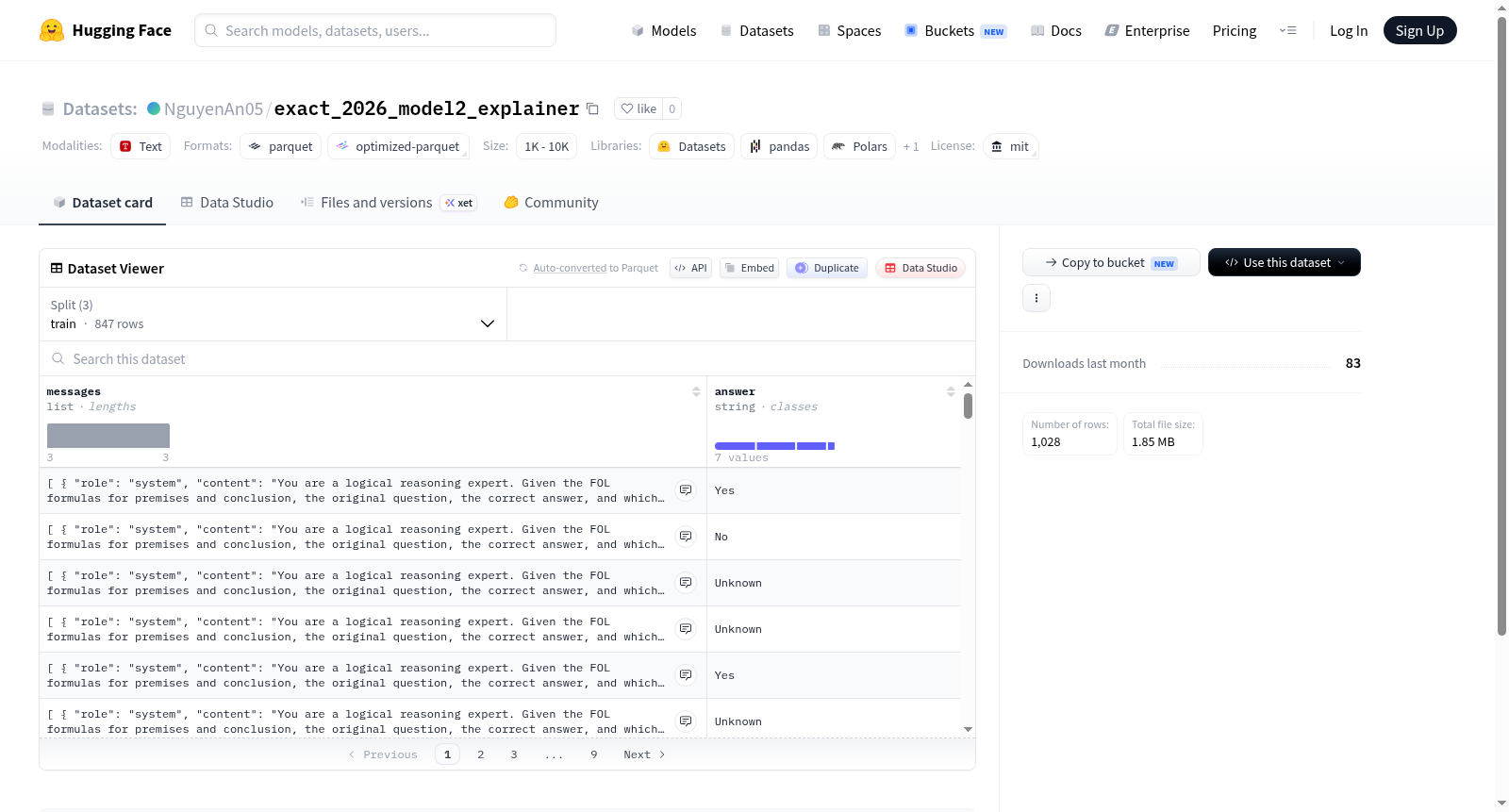This screenshot has height=812, width=1509.
Task: Switch to the Data Studio tab
Action: click(x=227, y=202)
